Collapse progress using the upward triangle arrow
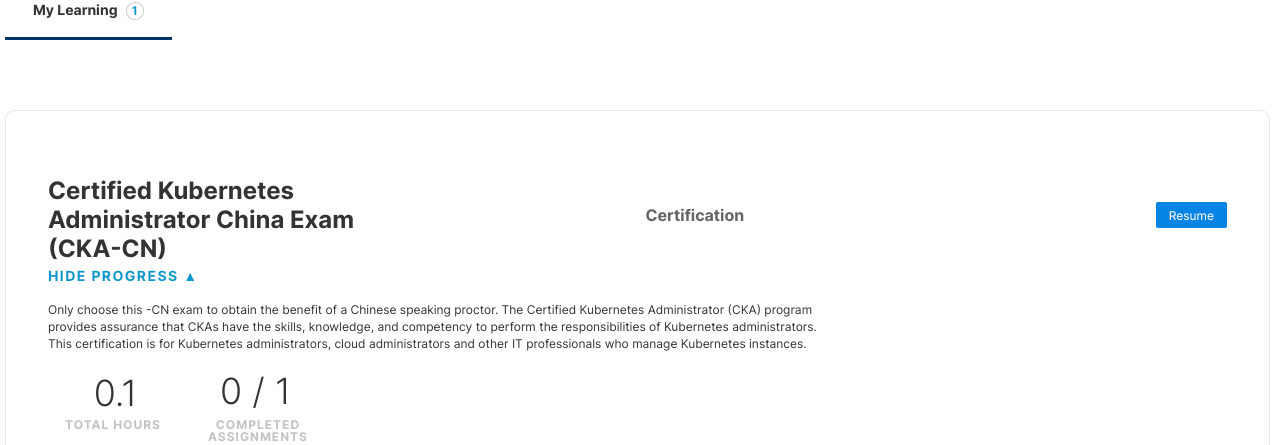This screenshot has height=445, width=1276. 191,277
